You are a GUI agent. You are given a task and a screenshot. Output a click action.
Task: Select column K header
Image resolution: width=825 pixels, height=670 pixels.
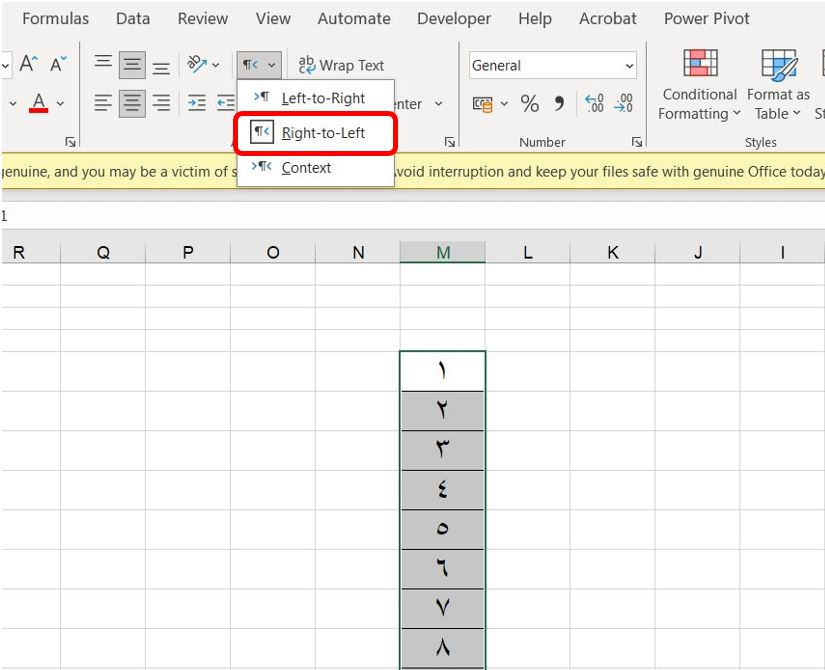click(612, 252)
